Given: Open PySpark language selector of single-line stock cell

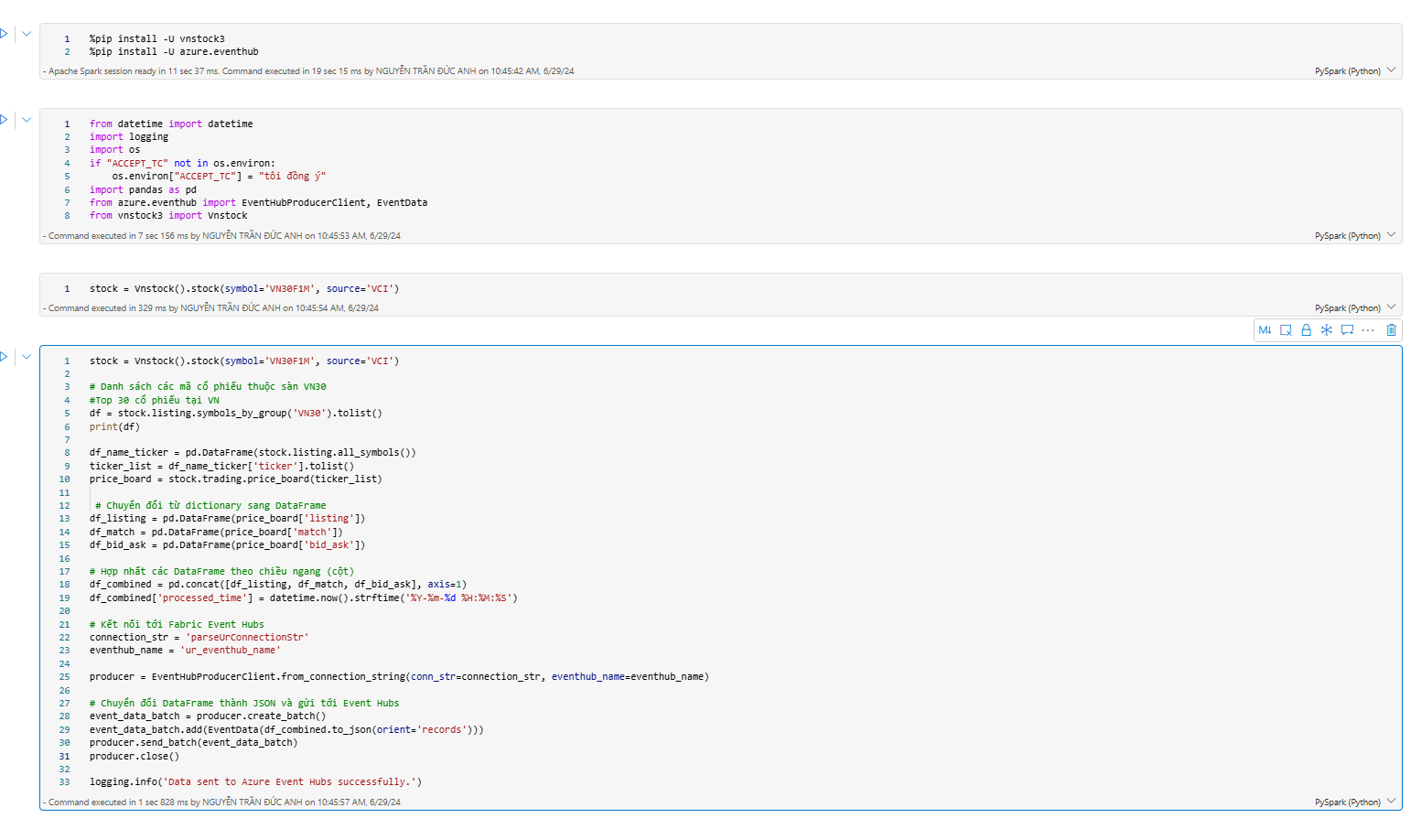Looking at the screenshot, I should 1355,307.
